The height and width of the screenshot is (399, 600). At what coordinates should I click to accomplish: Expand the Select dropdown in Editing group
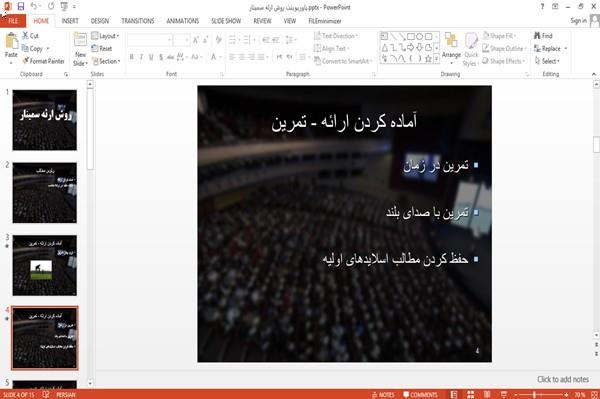pyautogui.click(x=547, y=61)
